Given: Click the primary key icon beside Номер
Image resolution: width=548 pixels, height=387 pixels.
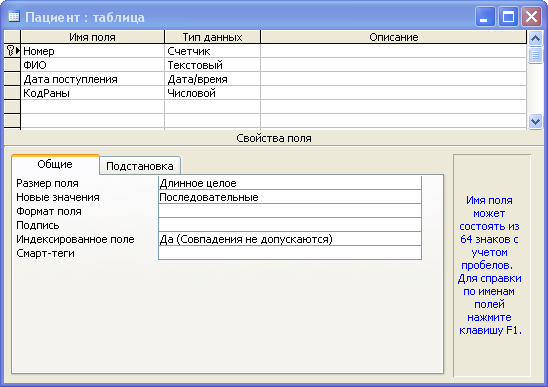Looking at the screenshot, I should point(10,51).
